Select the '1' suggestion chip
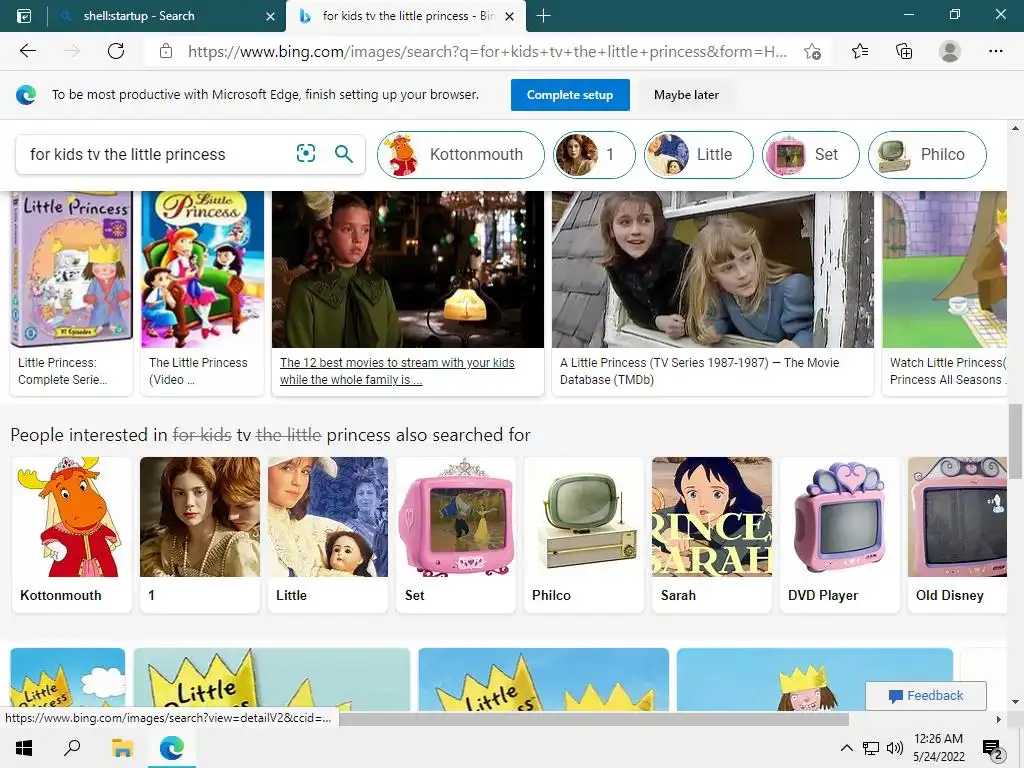1024x768 pixels. pyautogui.click(x=594, y=155)
